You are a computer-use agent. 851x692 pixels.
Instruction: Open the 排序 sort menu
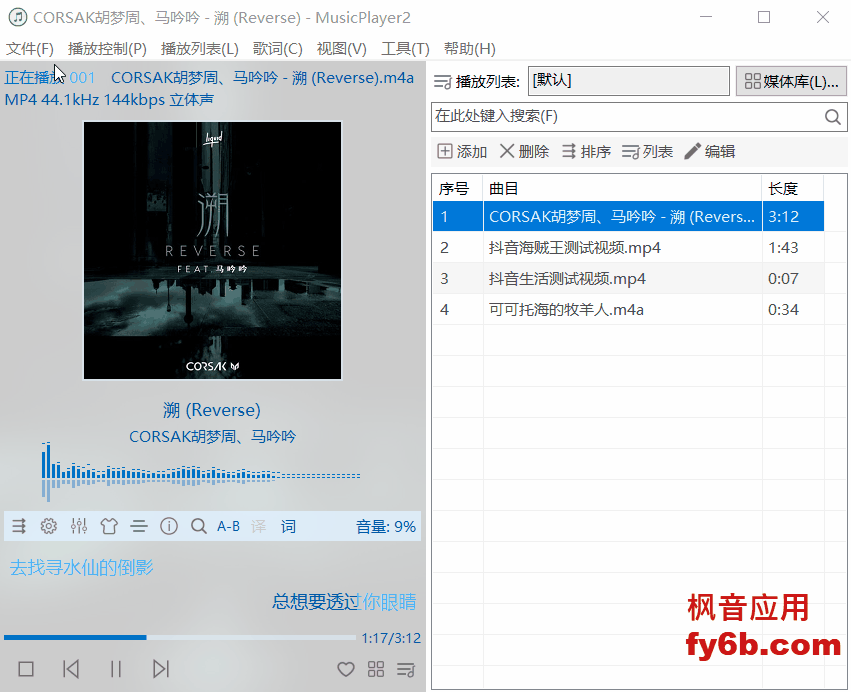[587, 151]
